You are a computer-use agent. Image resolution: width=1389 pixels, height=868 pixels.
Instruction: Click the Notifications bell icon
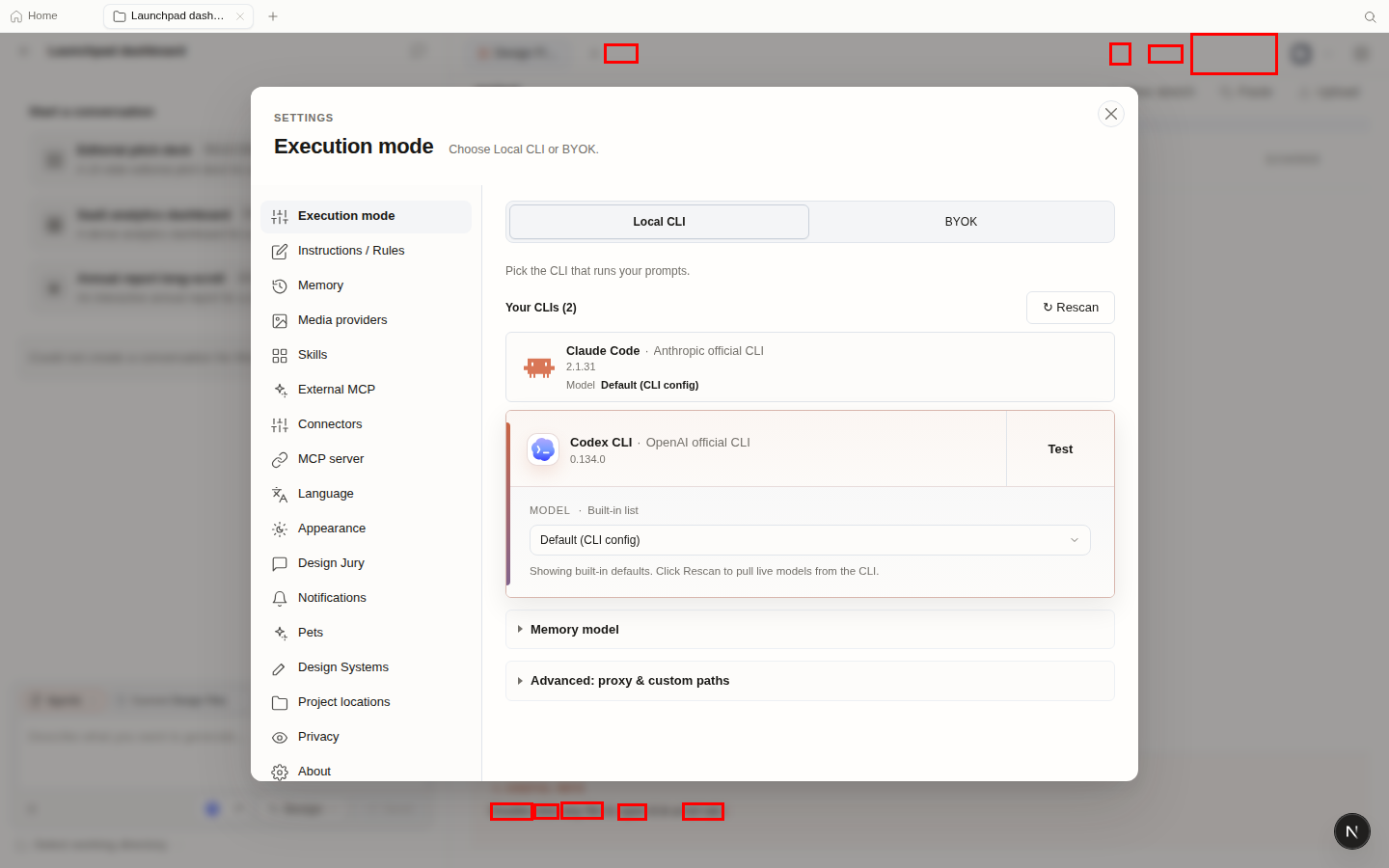click(x=280, y=599)
